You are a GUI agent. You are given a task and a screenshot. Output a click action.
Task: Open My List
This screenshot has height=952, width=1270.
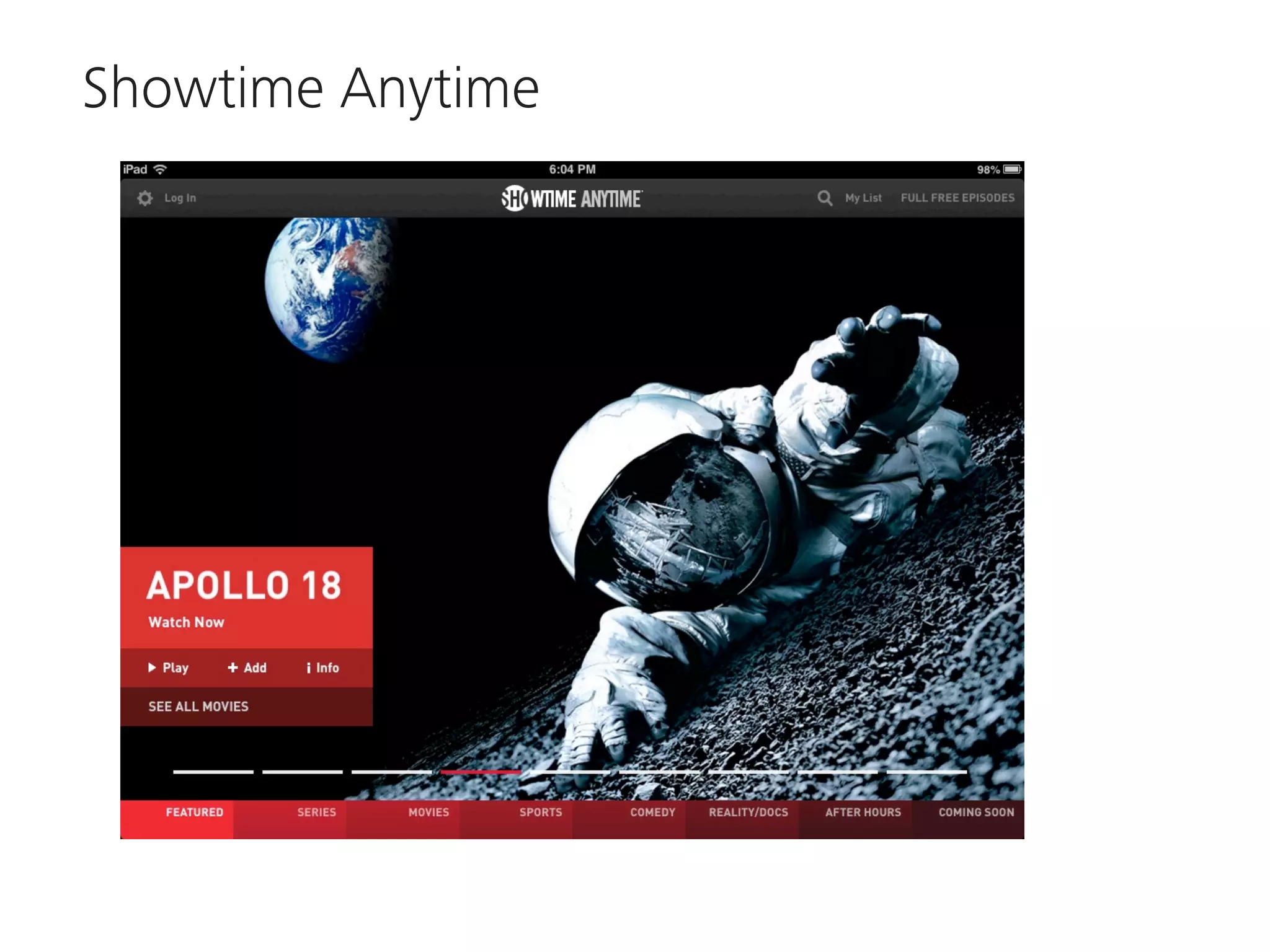(x=863, y=198)
